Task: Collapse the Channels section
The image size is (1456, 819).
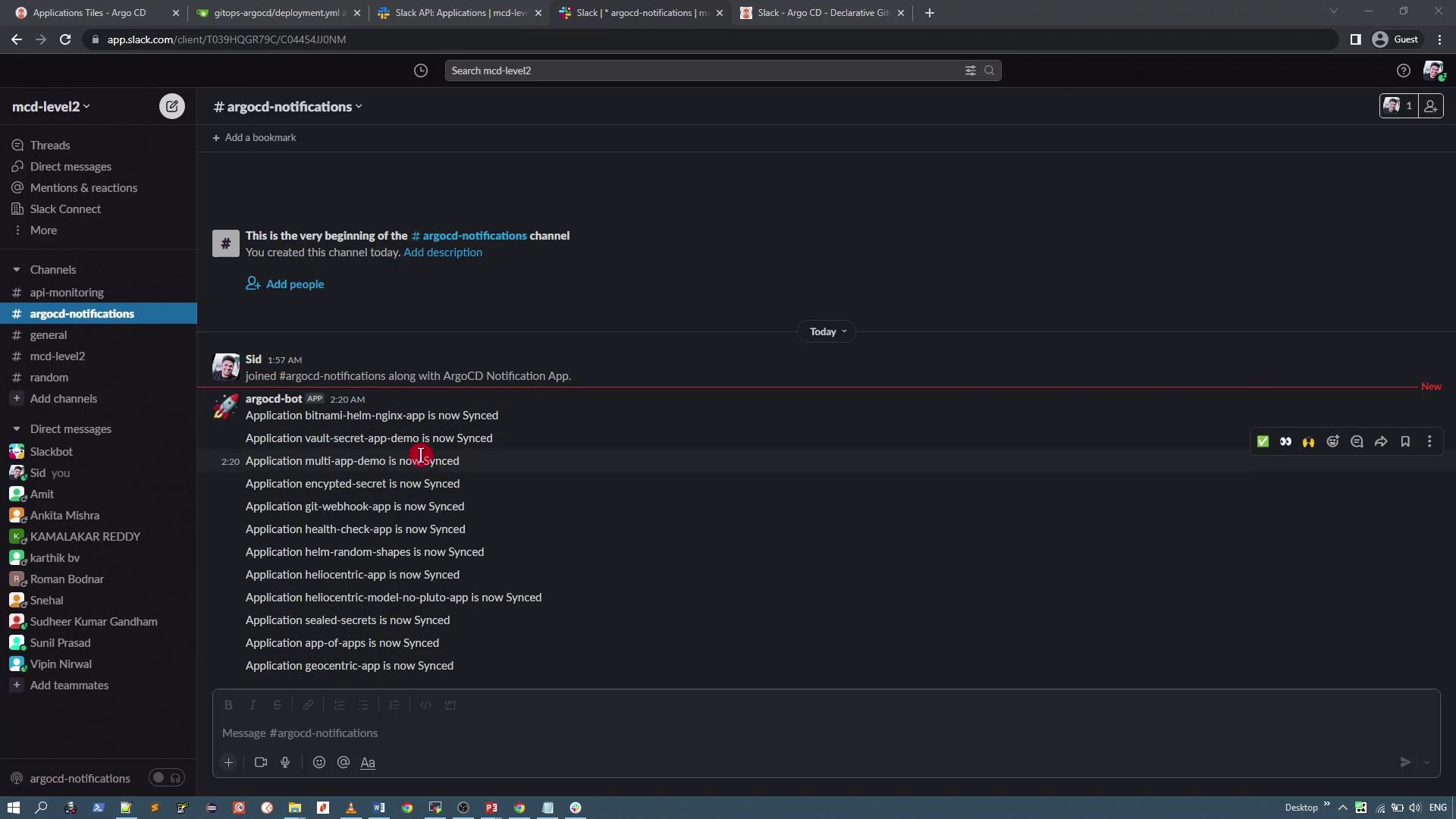Action: [16, 270]
